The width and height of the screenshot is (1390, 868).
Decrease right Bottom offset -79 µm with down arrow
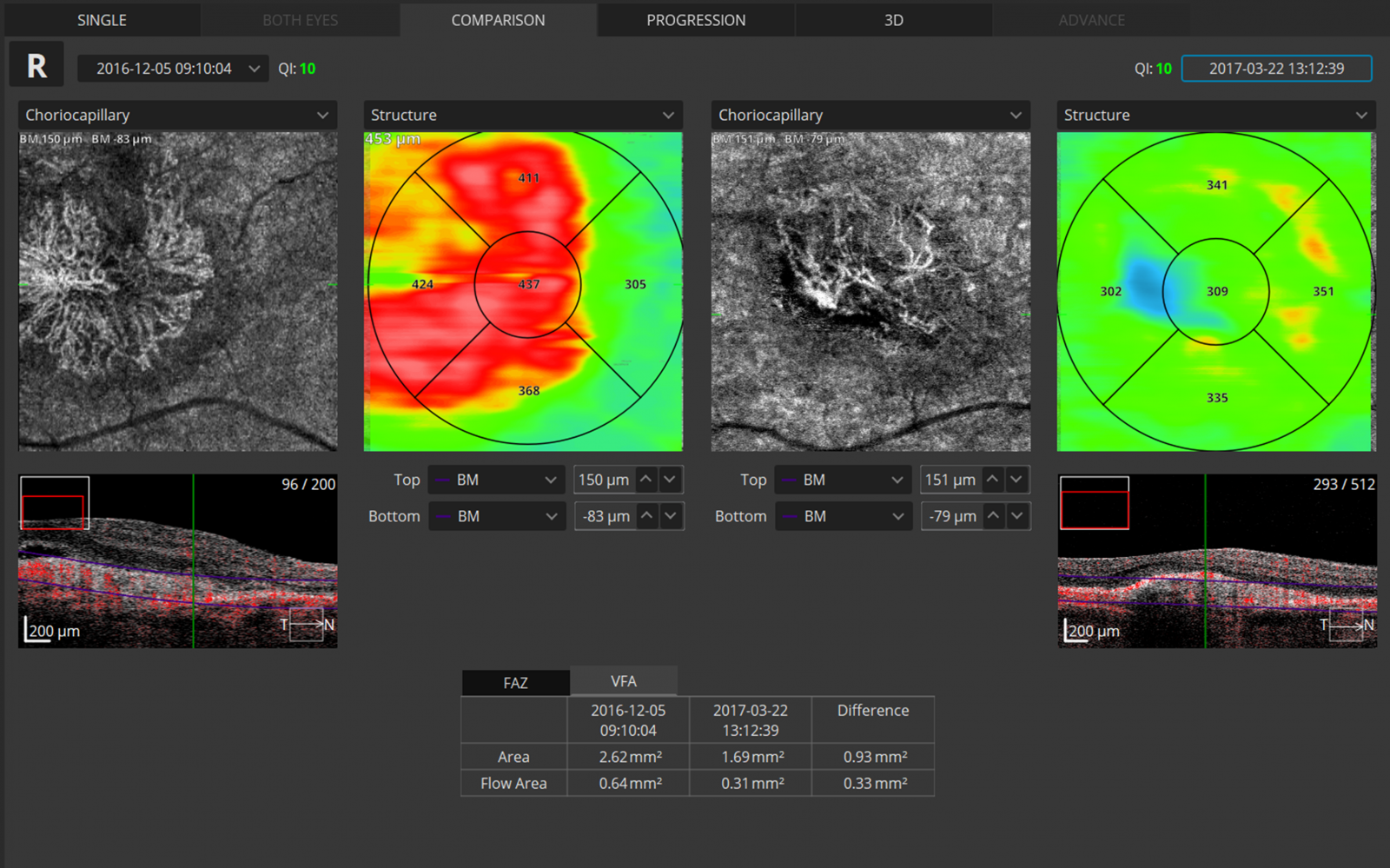click(1016, 516)
